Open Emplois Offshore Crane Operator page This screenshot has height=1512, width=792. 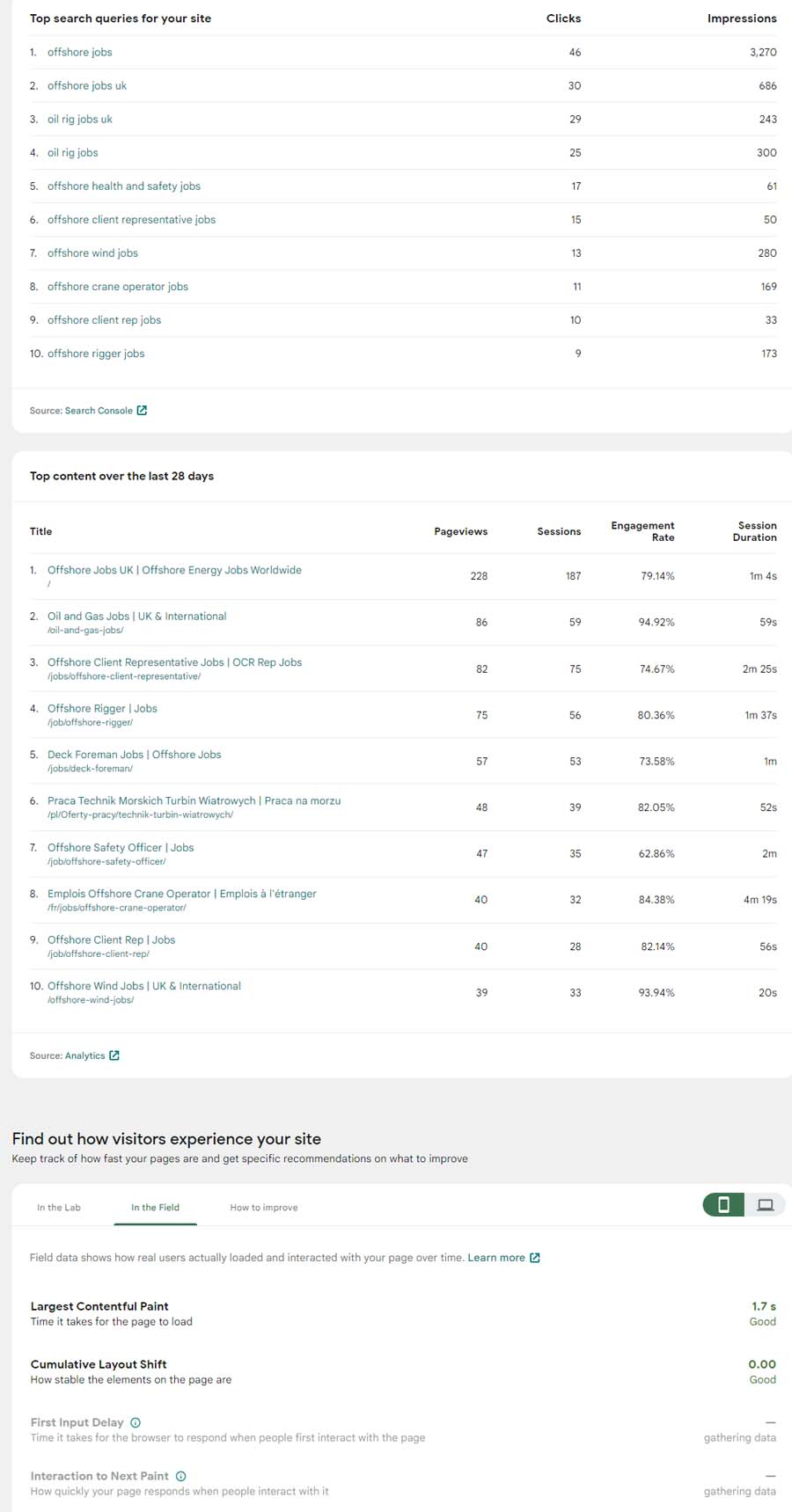click(x=181, y=894)
